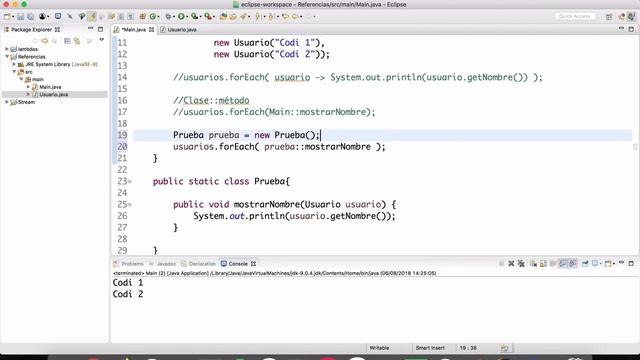Click the Debug bug icon
640x360 pixels.
pyautogui.click(x=168, y=17)
